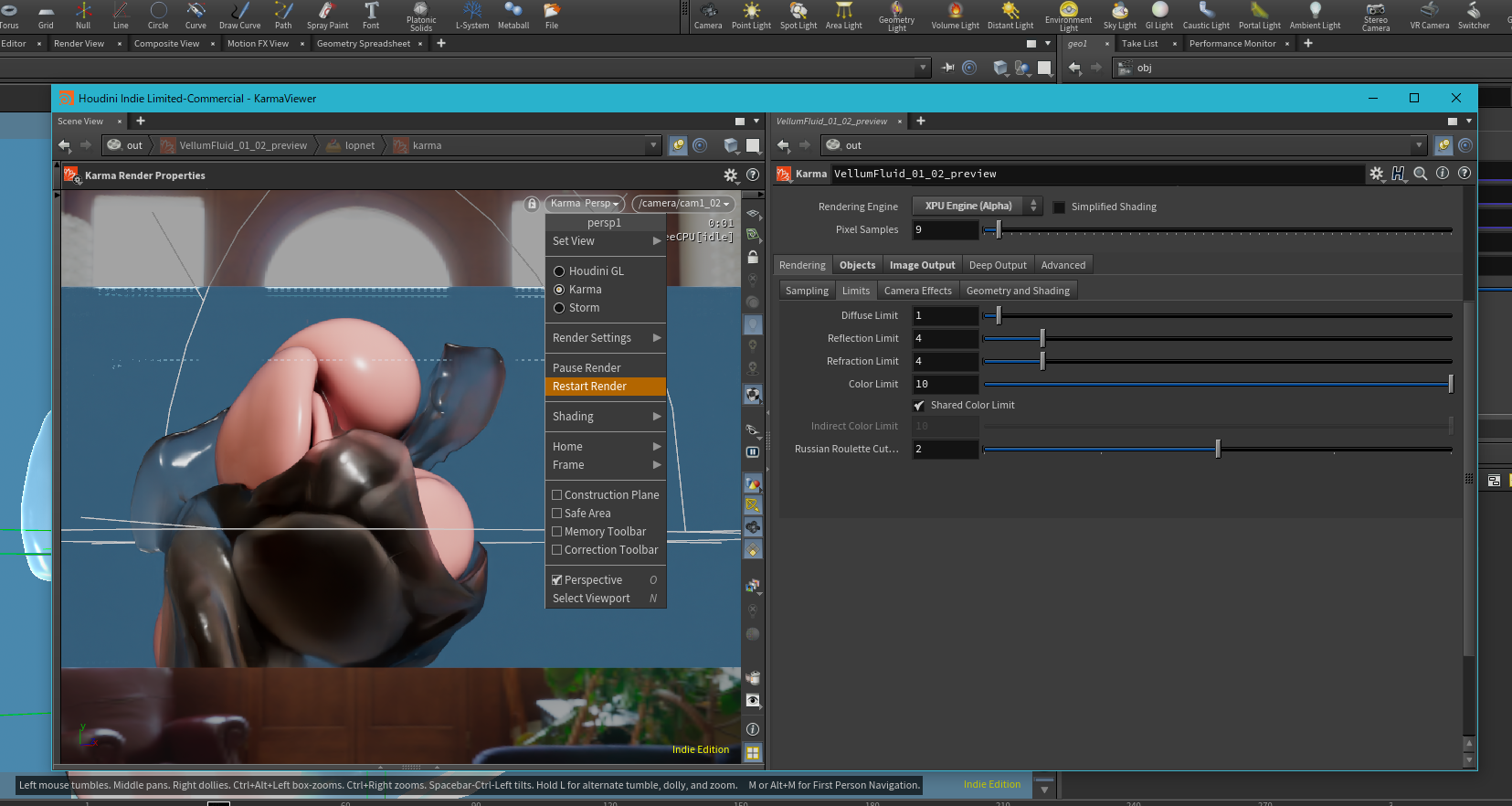Viewport: 1512px width, 806px height.
Task: Click the Reflection Limit slider handle
Action: [x=1042, y=339]
